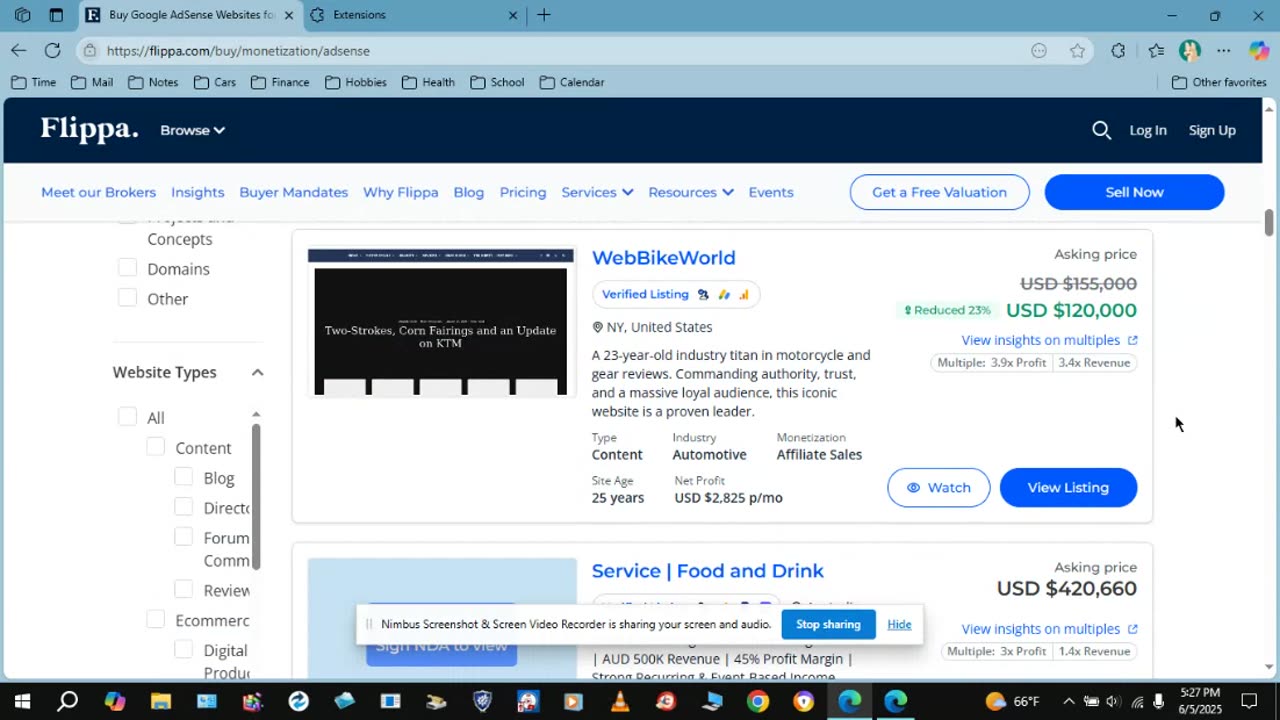The image size is (1280, 720).
Task: Click the Flippa search magnifier icon
Action: tap(1101, 130)
